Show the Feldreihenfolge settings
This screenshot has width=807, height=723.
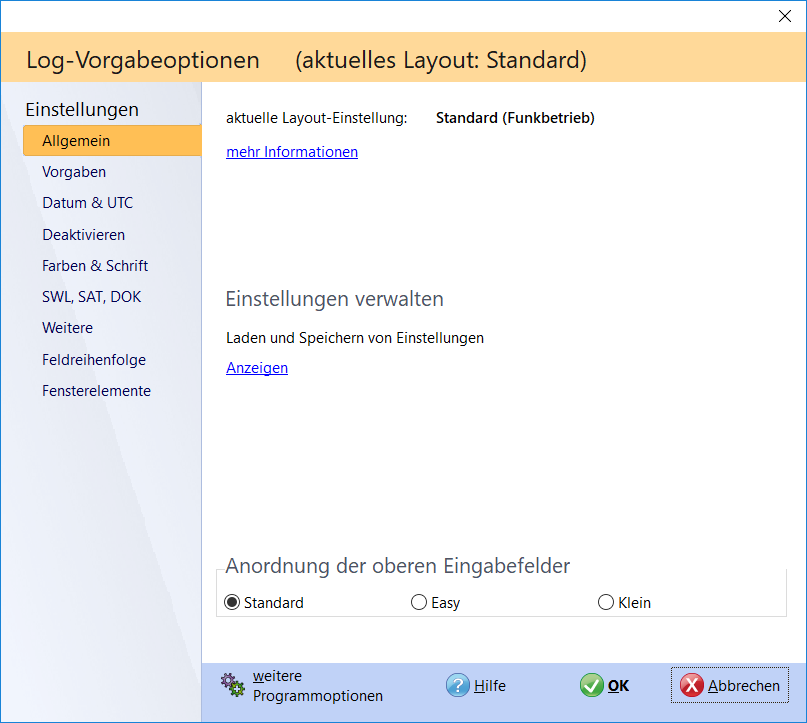click(x=94, y=360)
